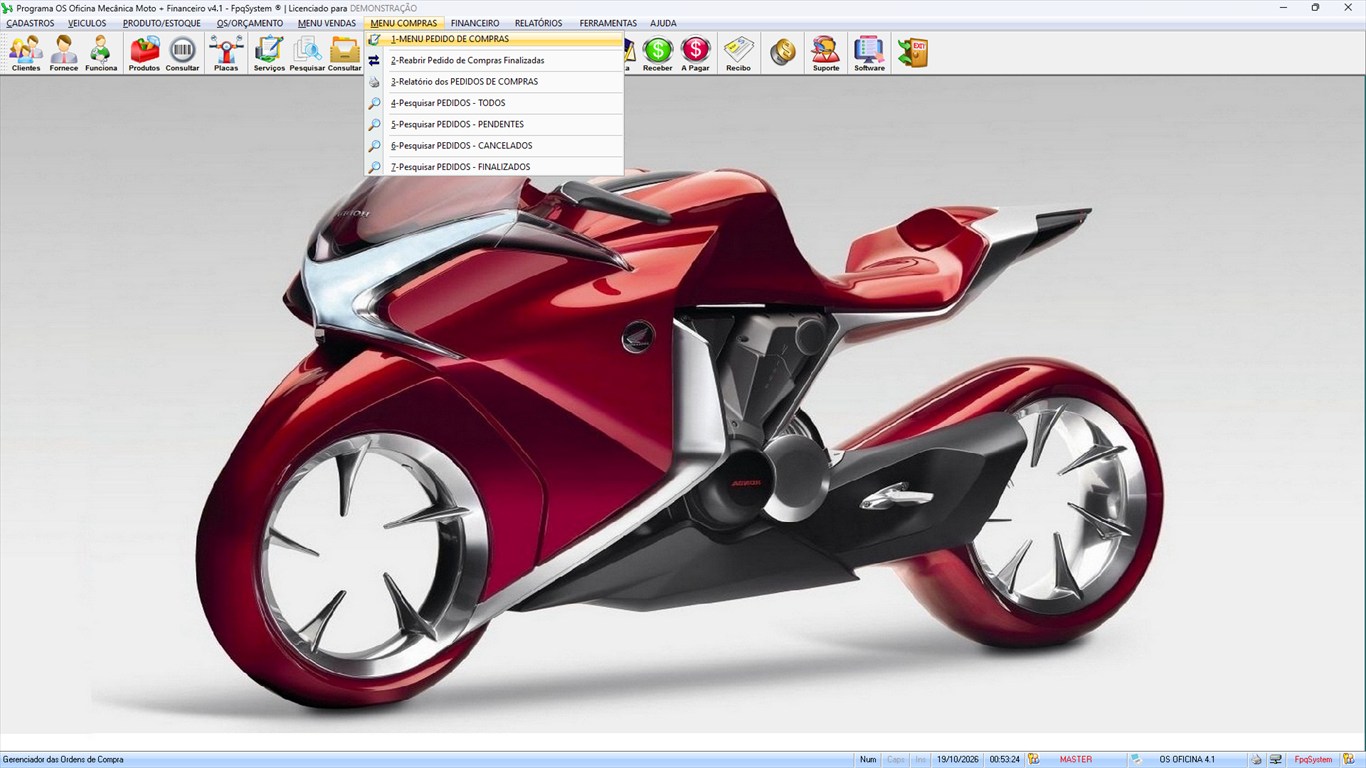Open the Placas motorcycle icon
Viewport: 1366px width, 768px height.
(226, 53)
